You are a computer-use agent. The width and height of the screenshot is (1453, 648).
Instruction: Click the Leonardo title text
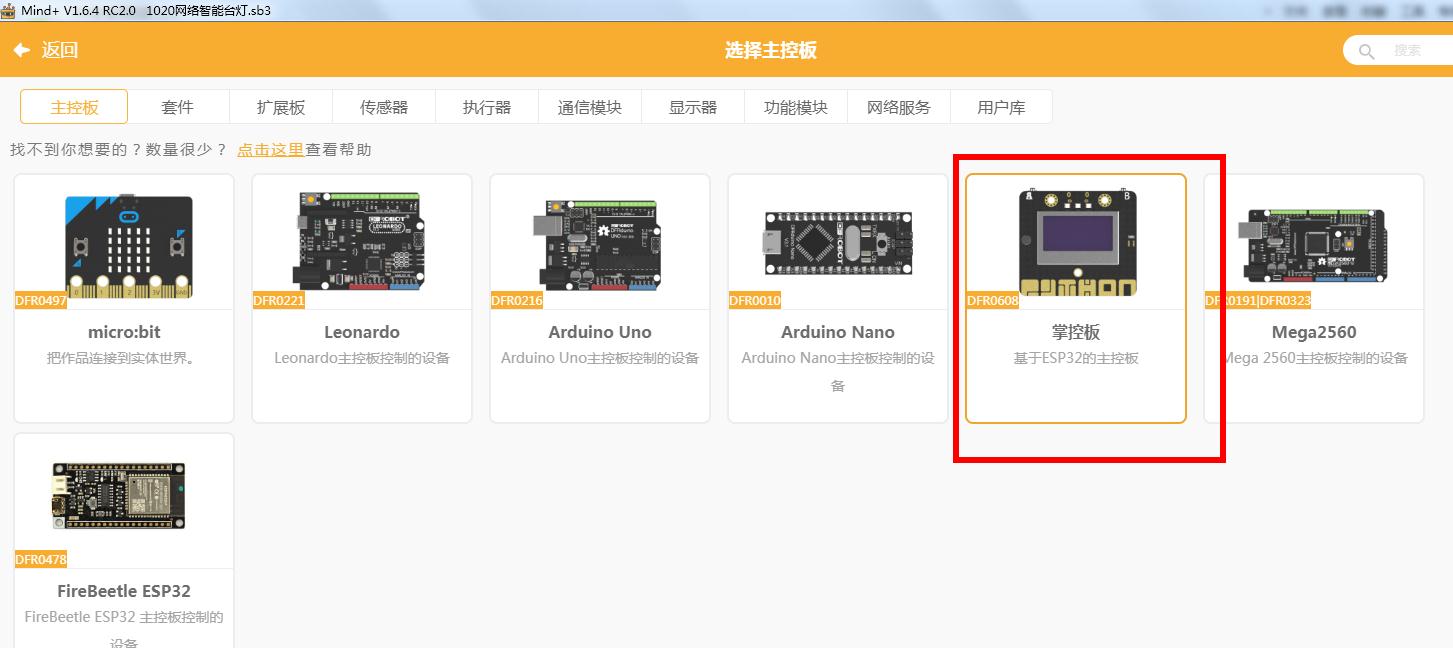[362, 332]
